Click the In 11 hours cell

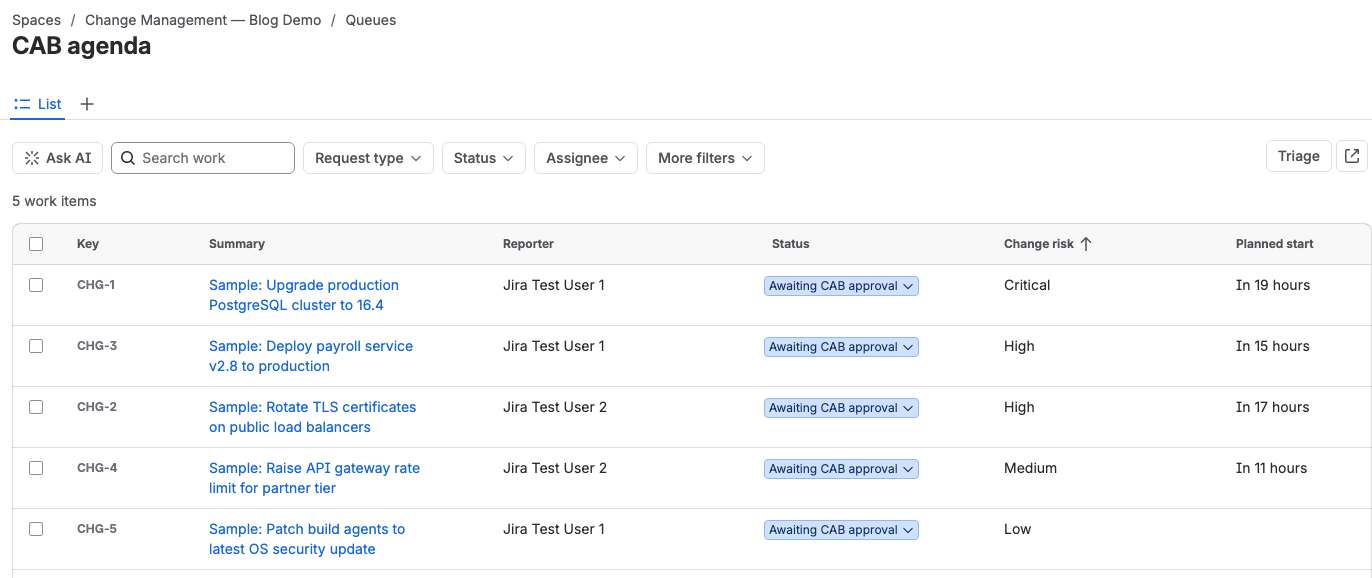tap(1272, 468)
